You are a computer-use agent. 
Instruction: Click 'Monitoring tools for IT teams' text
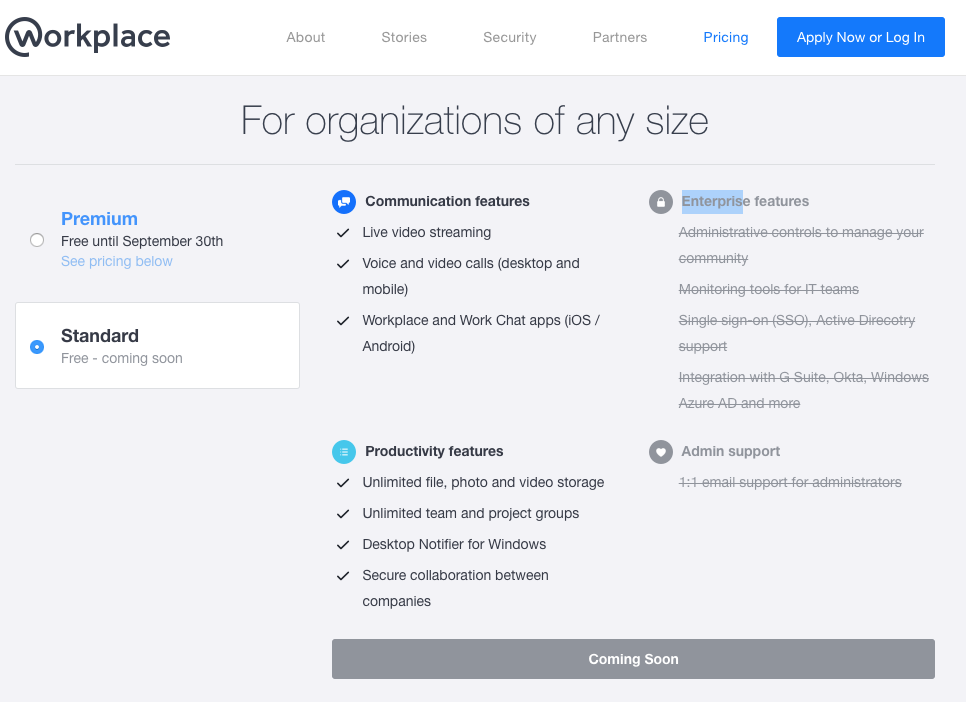(x=768, y=289)
